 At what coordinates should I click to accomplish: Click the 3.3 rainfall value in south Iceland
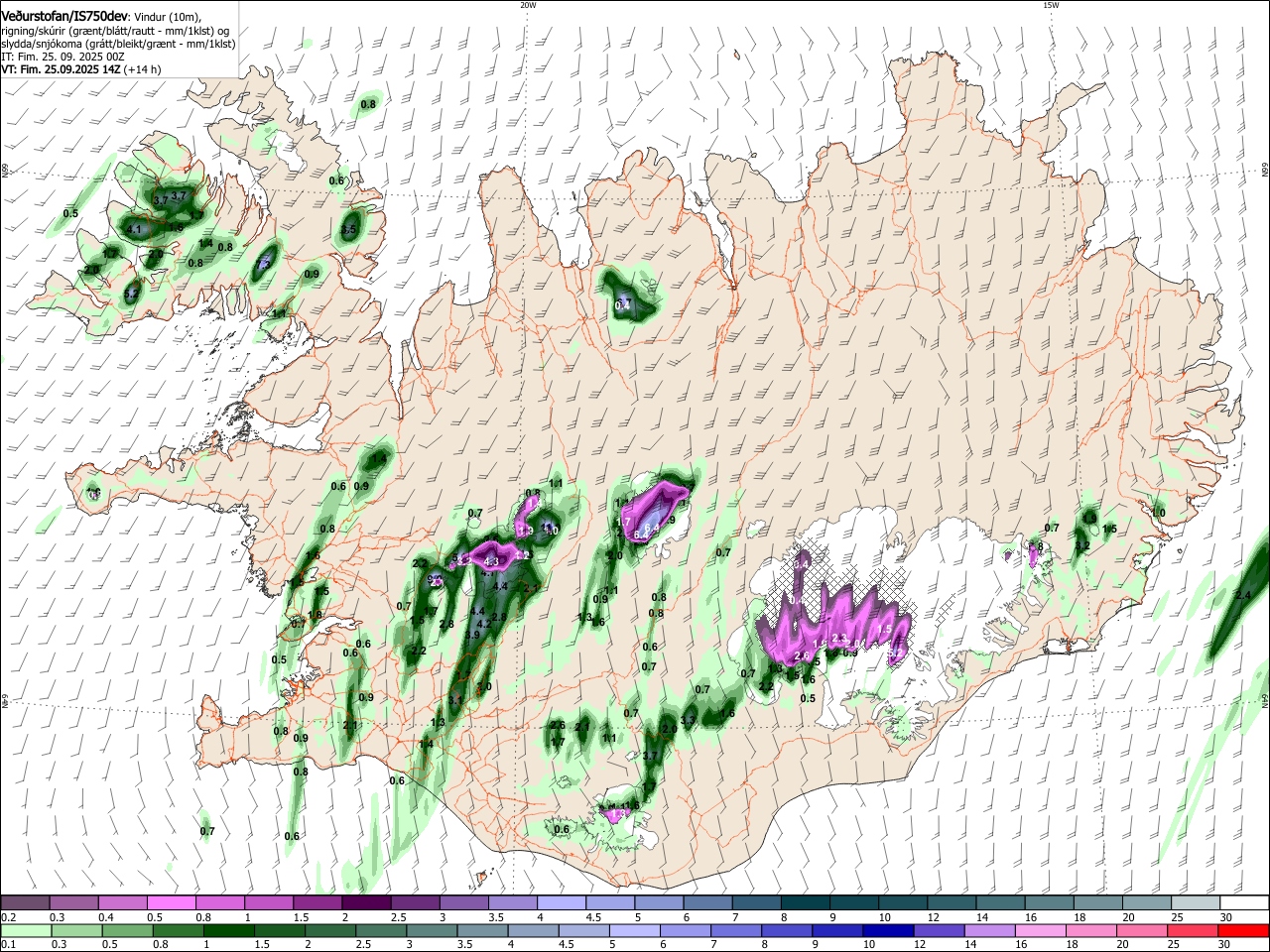click(x=689, y=720)
